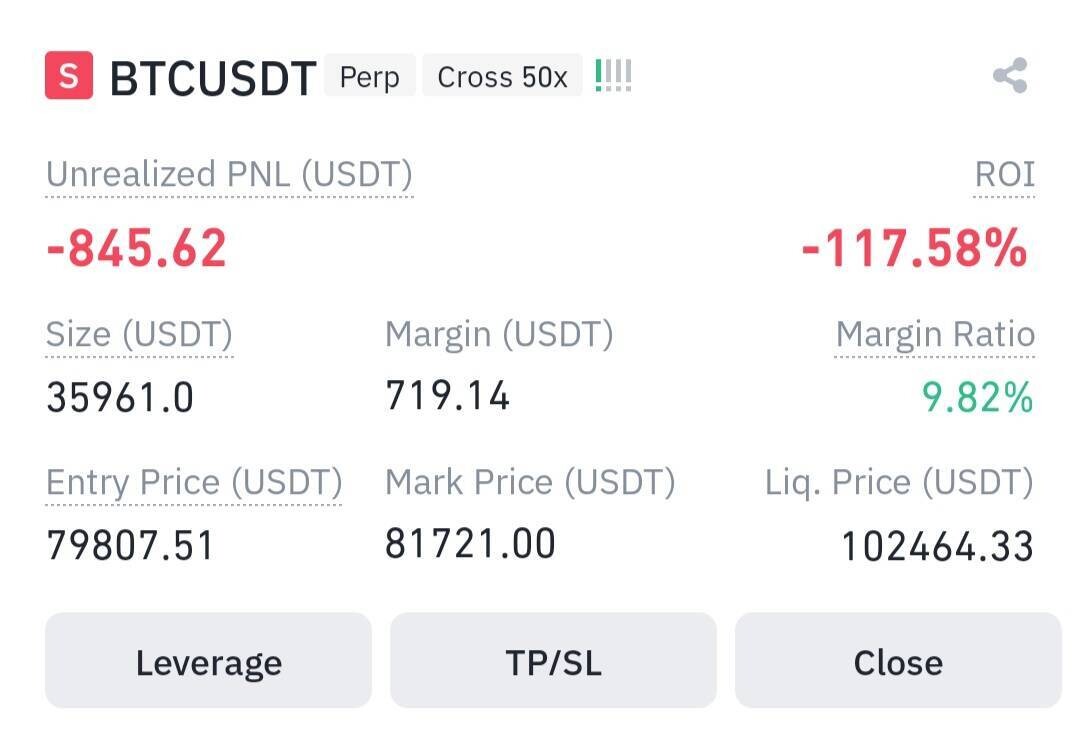Tap the Size (USDT) label
The width and height of the screenshot is (1080, 746).
coord(139,334)
